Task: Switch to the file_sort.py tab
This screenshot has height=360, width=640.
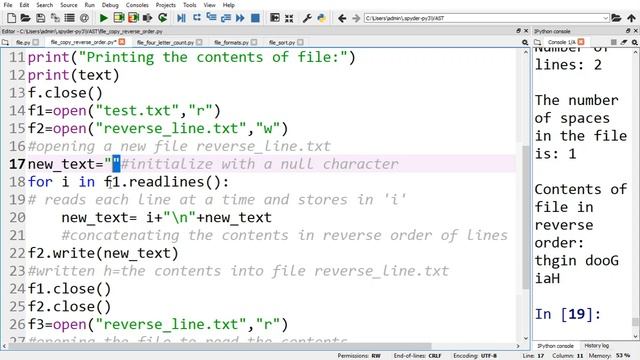Action: click(282, 42)
